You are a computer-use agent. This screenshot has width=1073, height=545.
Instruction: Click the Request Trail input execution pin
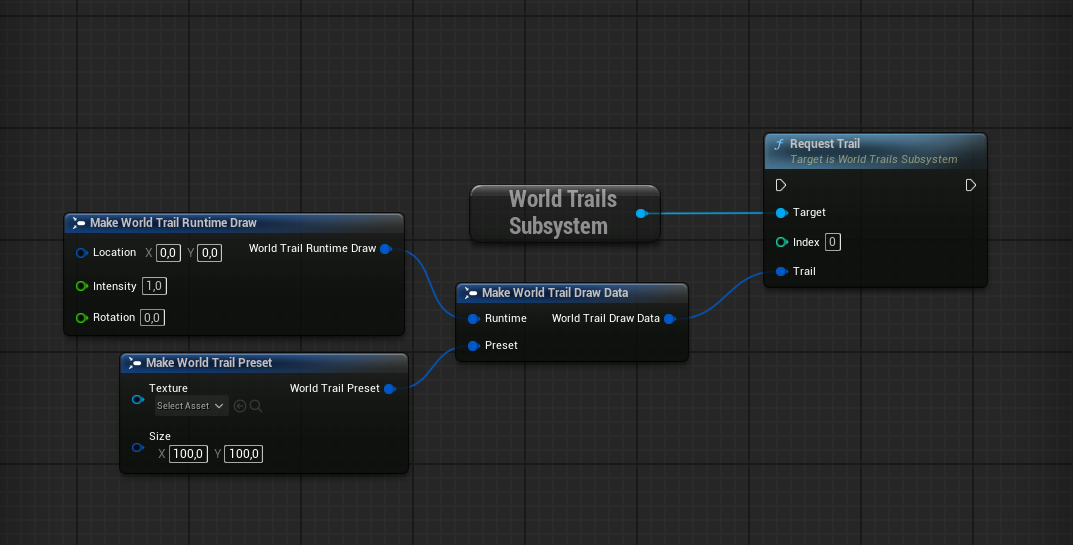[781, 186]
